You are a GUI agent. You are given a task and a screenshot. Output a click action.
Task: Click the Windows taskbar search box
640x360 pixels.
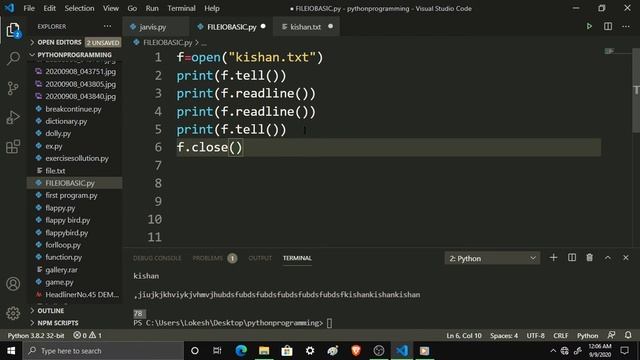point(103,351)
